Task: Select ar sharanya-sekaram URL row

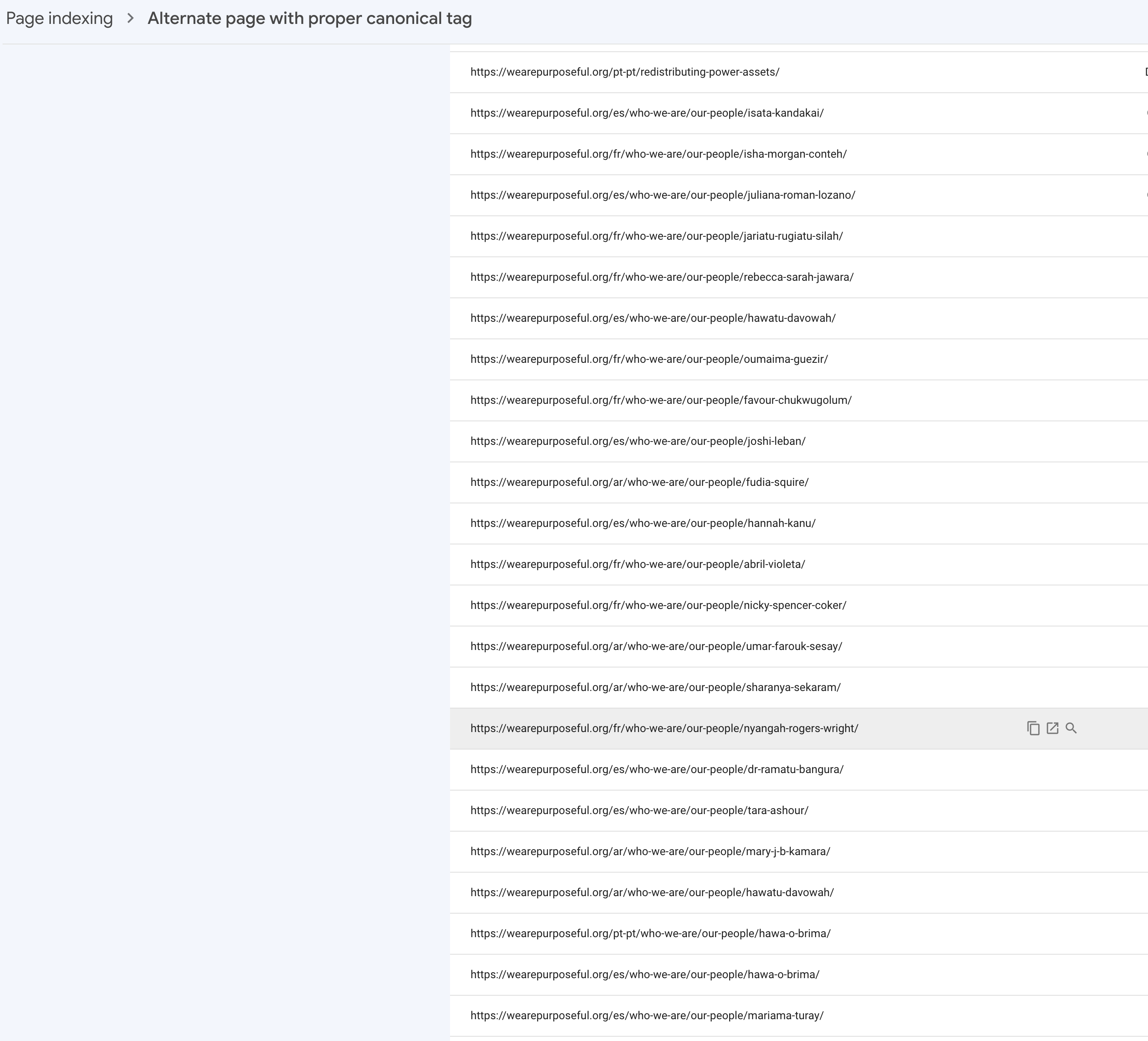Action: coord(799,687)
